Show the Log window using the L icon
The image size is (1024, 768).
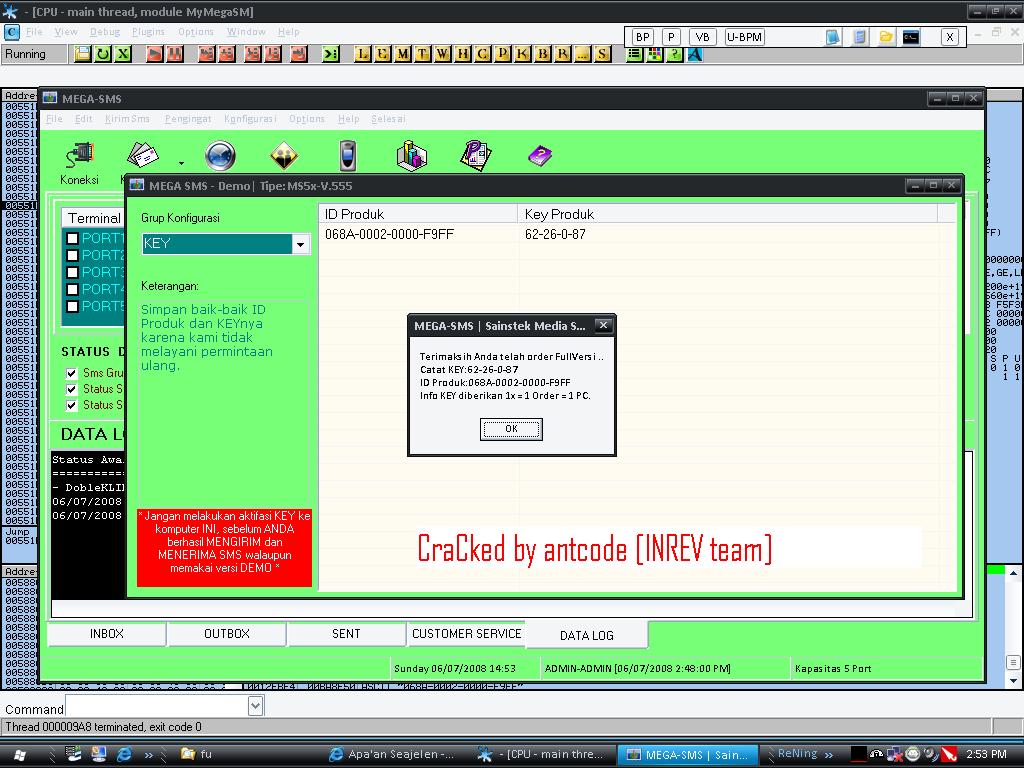pyautogui.click(x=362, y=54)
